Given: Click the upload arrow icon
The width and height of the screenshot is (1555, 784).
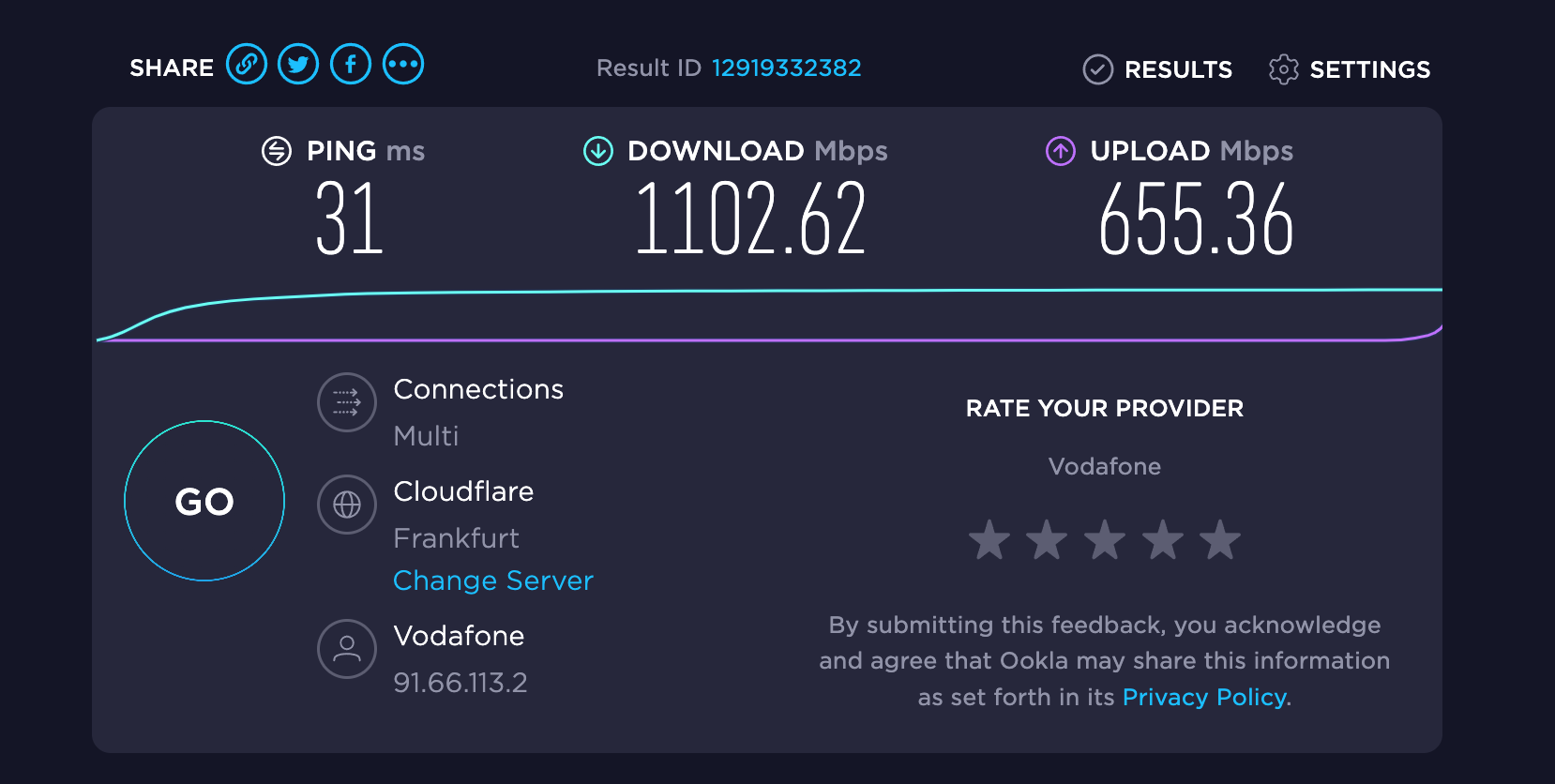Looking at the screenshot, I should pos(1061,151).
